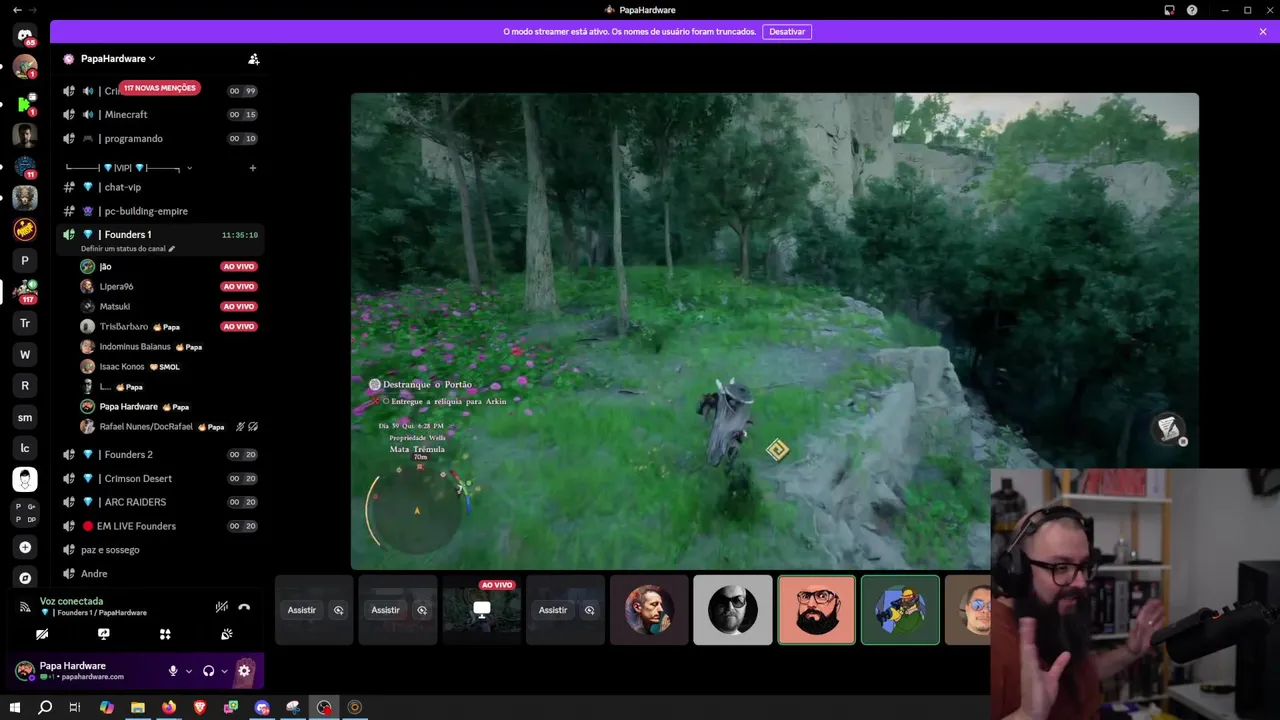
Task: Click the first Assistir stream button
Action: click(x=302, y=610)
